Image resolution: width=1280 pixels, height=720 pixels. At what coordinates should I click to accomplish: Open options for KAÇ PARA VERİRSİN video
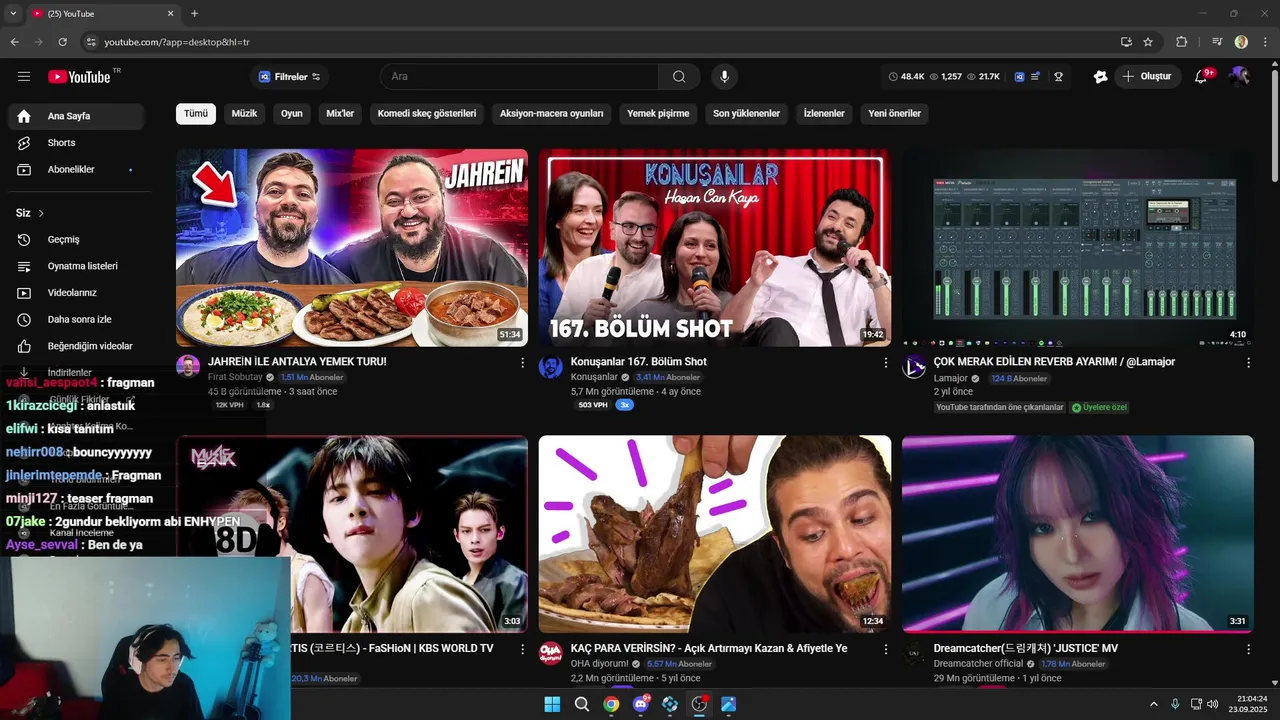885,650
